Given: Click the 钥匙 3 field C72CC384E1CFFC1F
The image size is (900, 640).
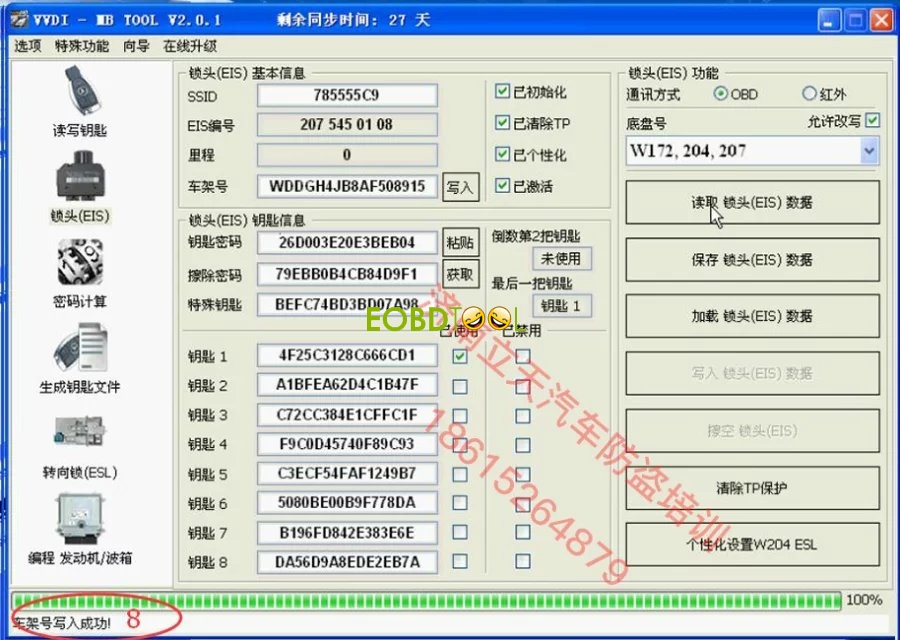Looking at the screenshot, I should point(347,414).
